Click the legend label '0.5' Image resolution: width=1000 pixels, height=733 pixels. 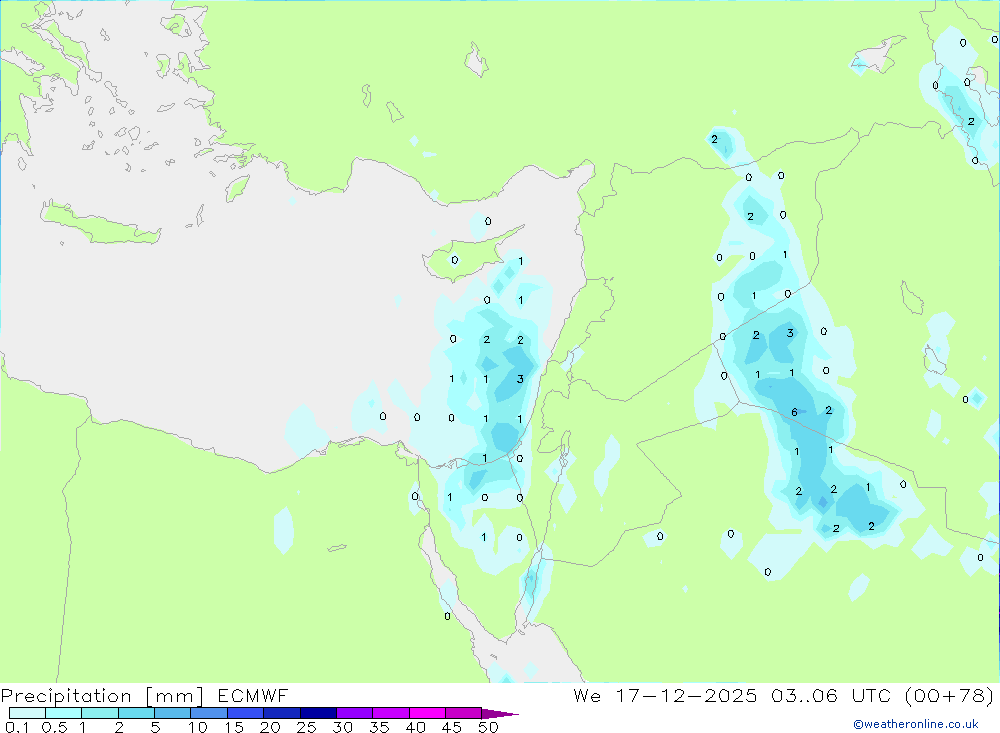click(x=54, y=727)
